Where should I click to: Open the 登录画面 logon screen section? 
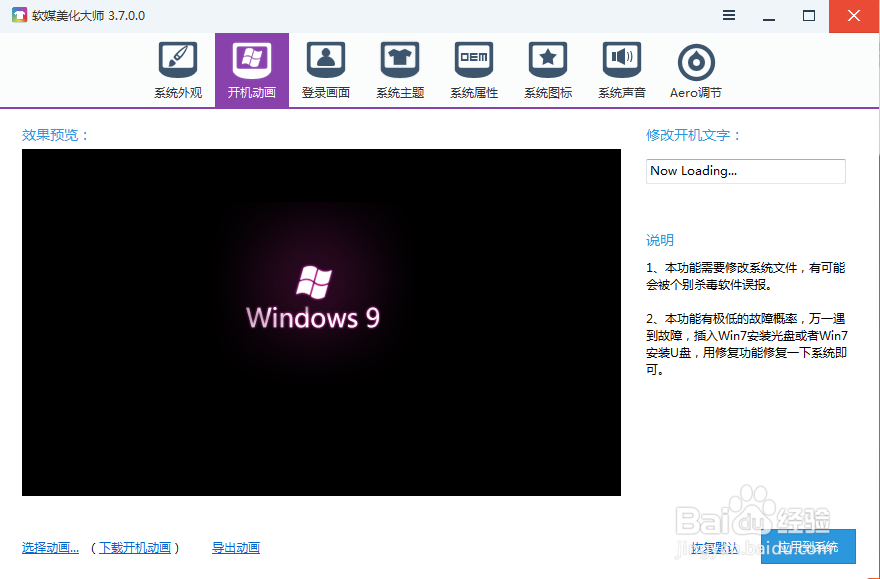[x=325, y=68]
